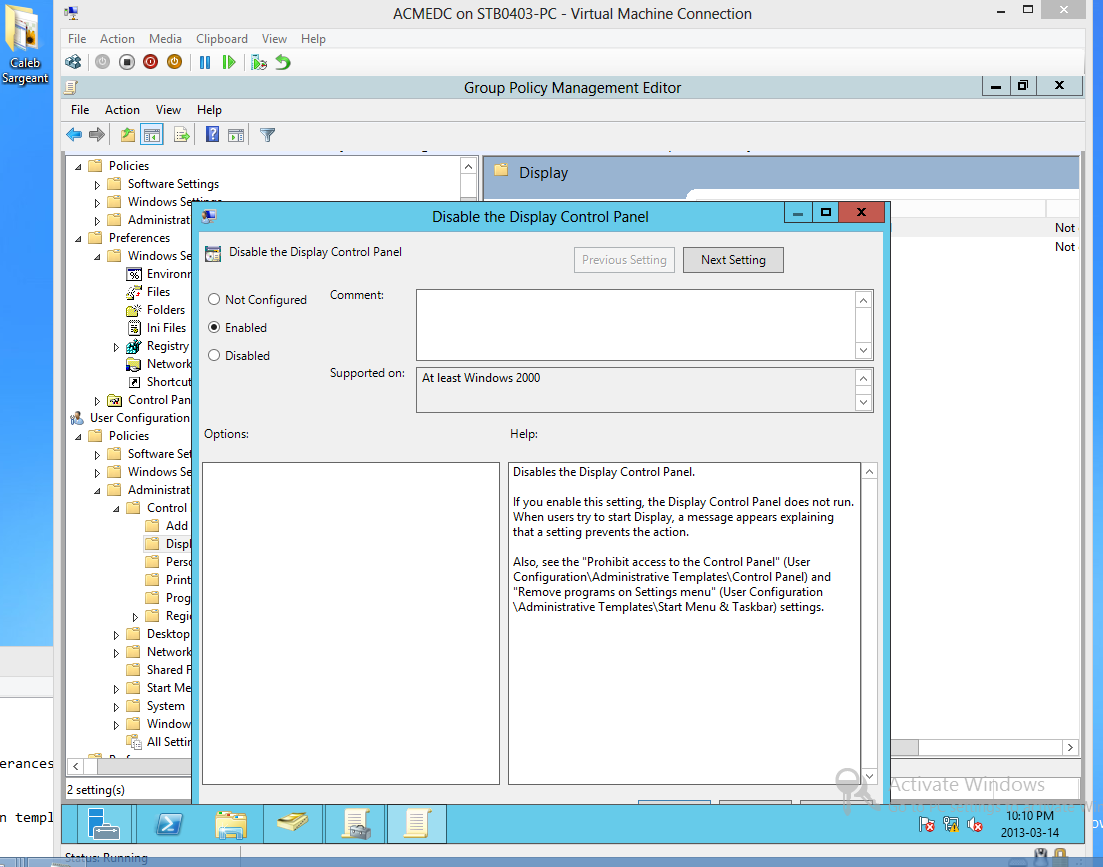Select User Configuration in the tree
1103x867 pixels.
[x=139, y=418]
